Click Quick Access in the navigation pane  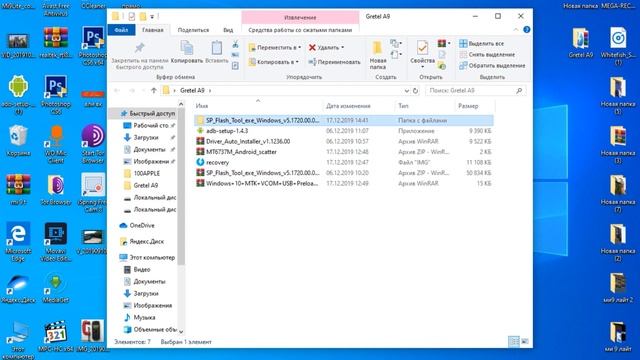click(x=147, y=113)
